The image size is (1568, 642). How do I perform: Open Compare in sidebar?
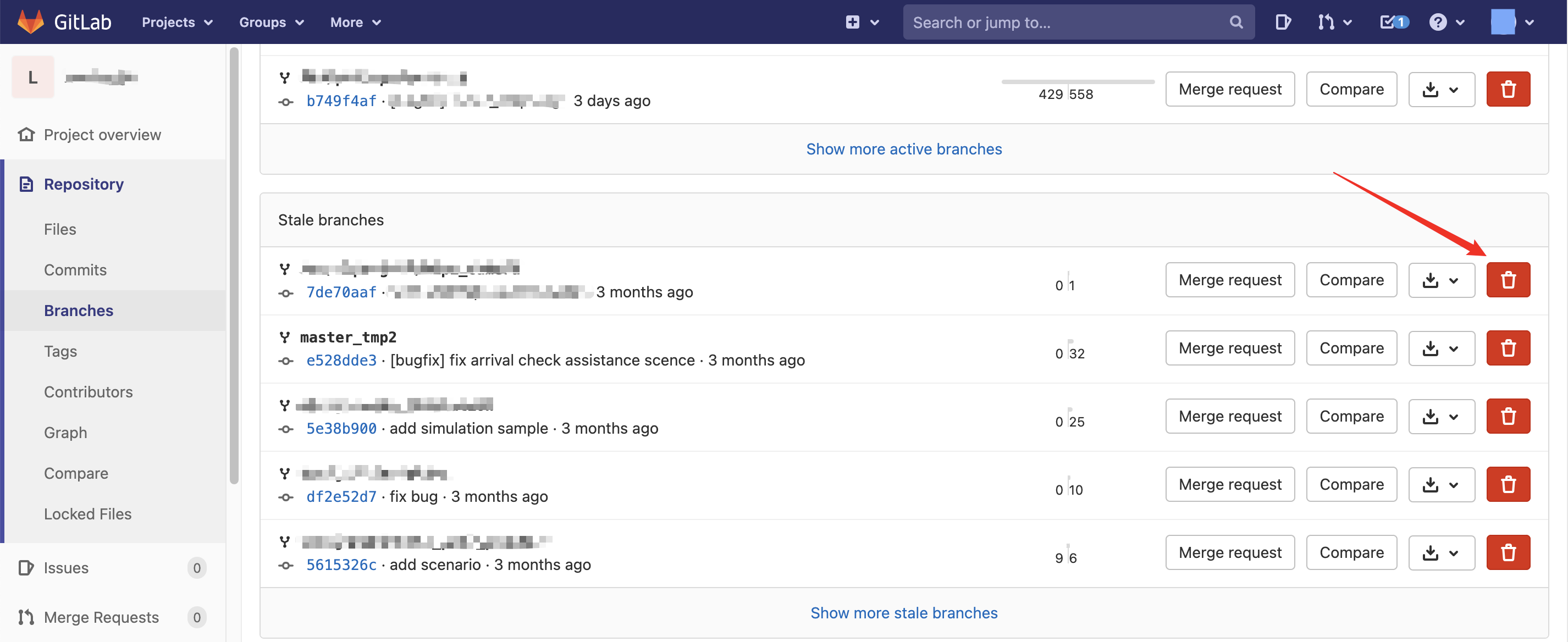pyautogui.click(x=76, y=474)
